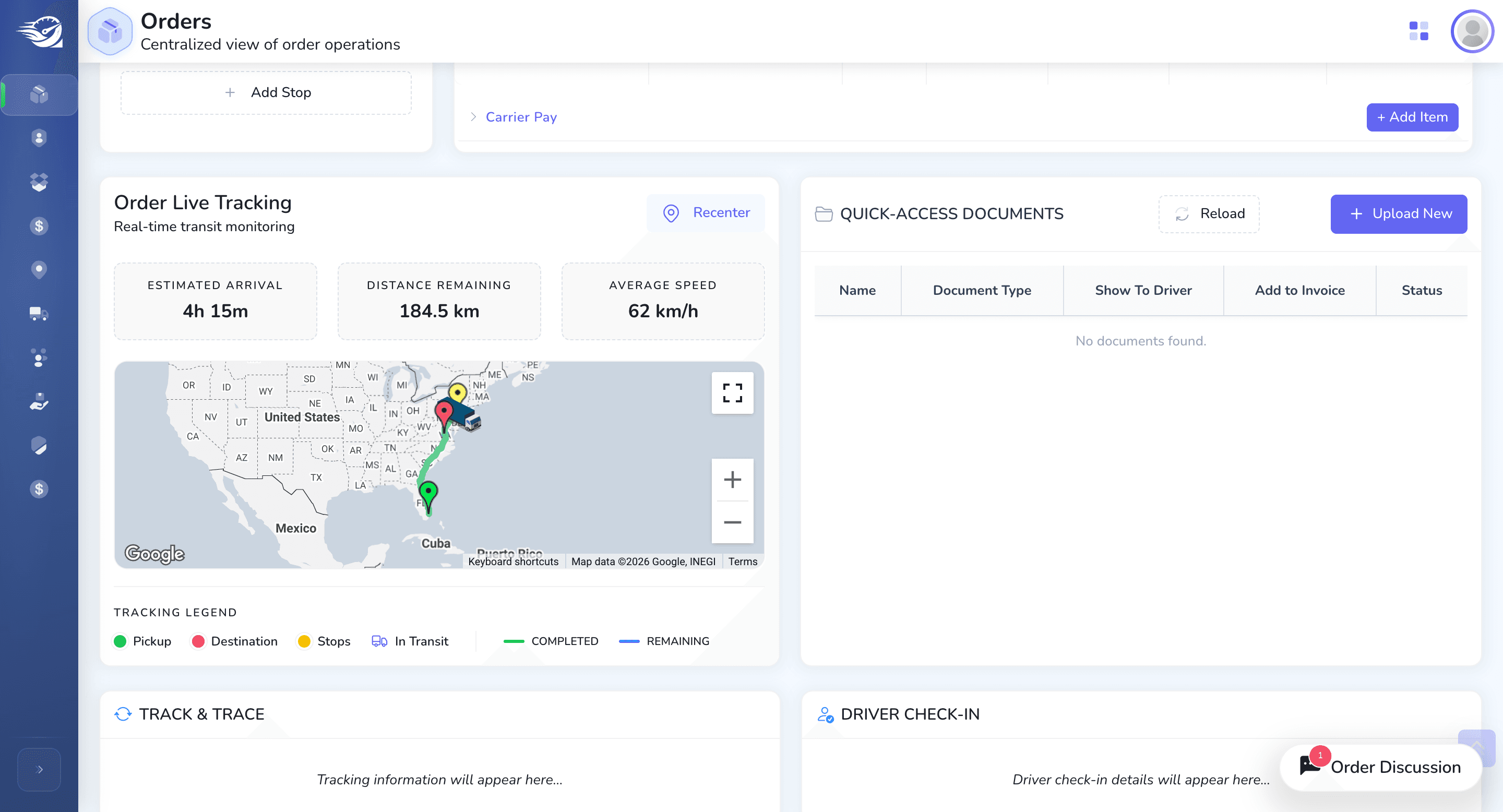1503x812 pixels.
Task: Open the hand holding user sidebar icon
Action: 39,401
